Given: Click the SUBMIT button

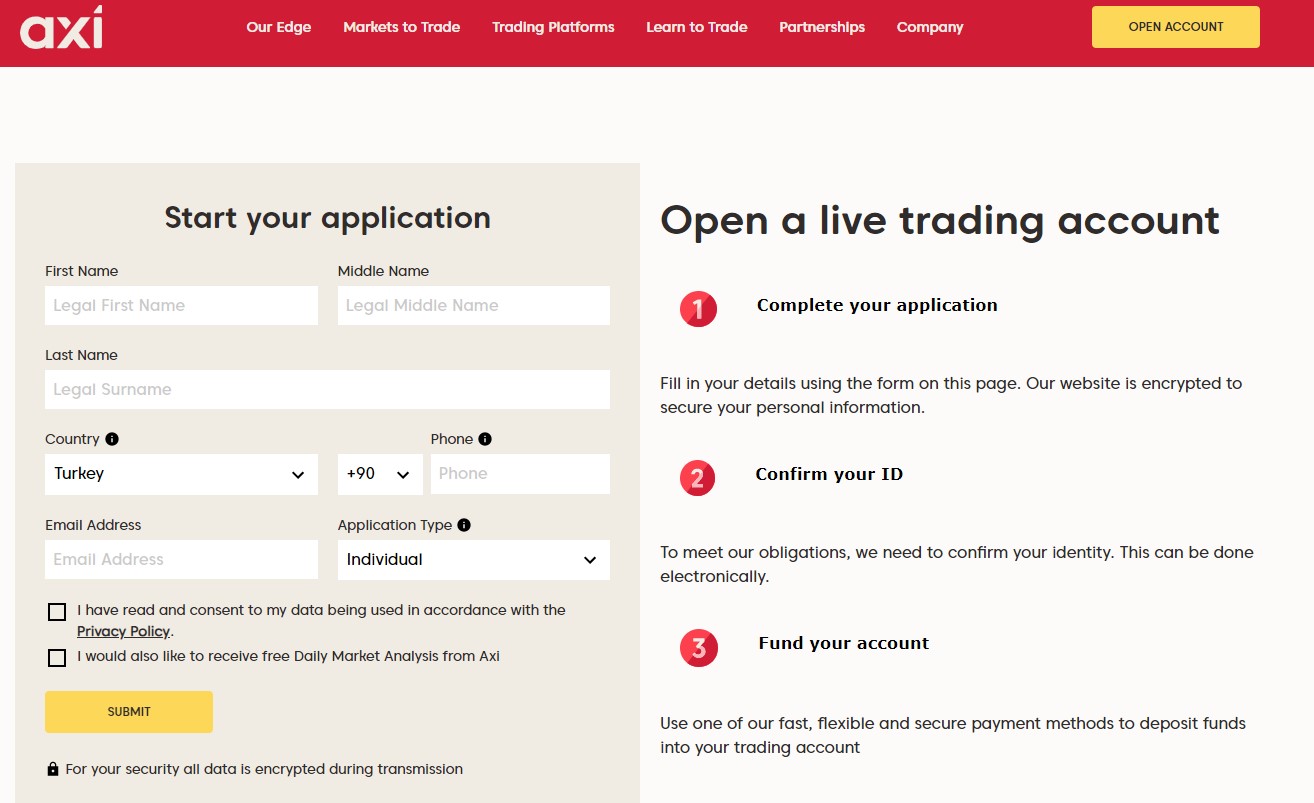Looking at the screenshot, I should pos(129,712).
